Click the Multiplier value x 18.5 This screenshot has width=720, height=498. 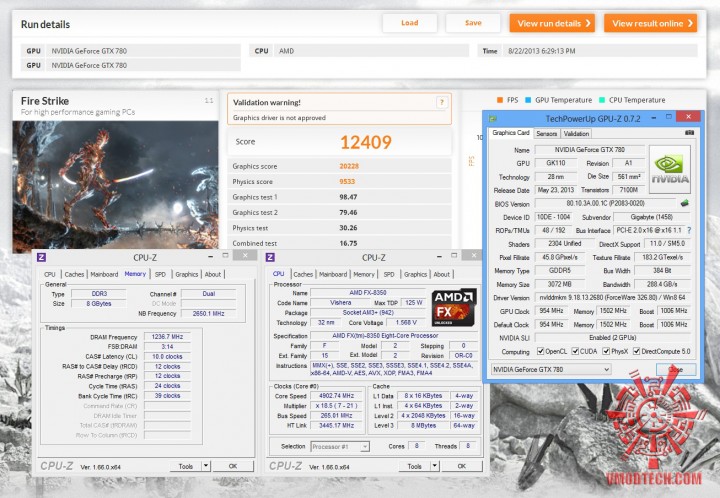pyautogui.click(x=337, y=405)
